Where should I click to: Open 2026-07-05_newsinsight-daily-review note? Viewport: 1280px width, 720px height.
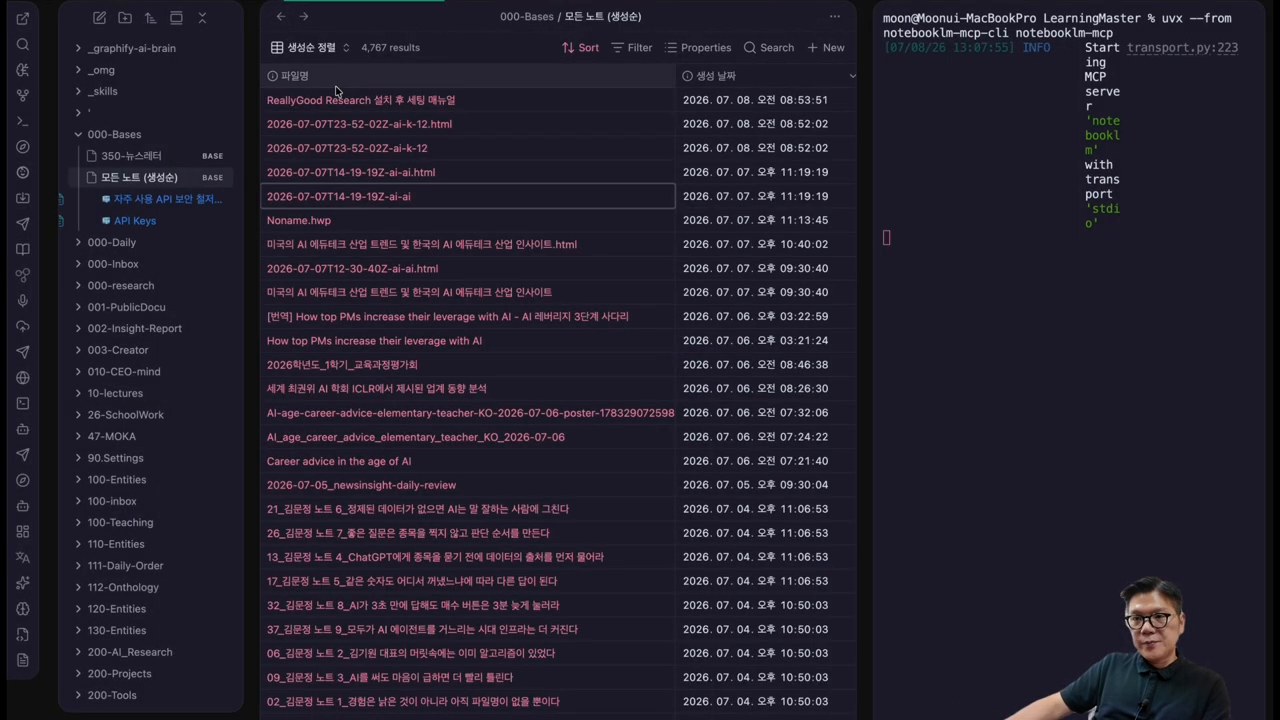coord(361,485)
